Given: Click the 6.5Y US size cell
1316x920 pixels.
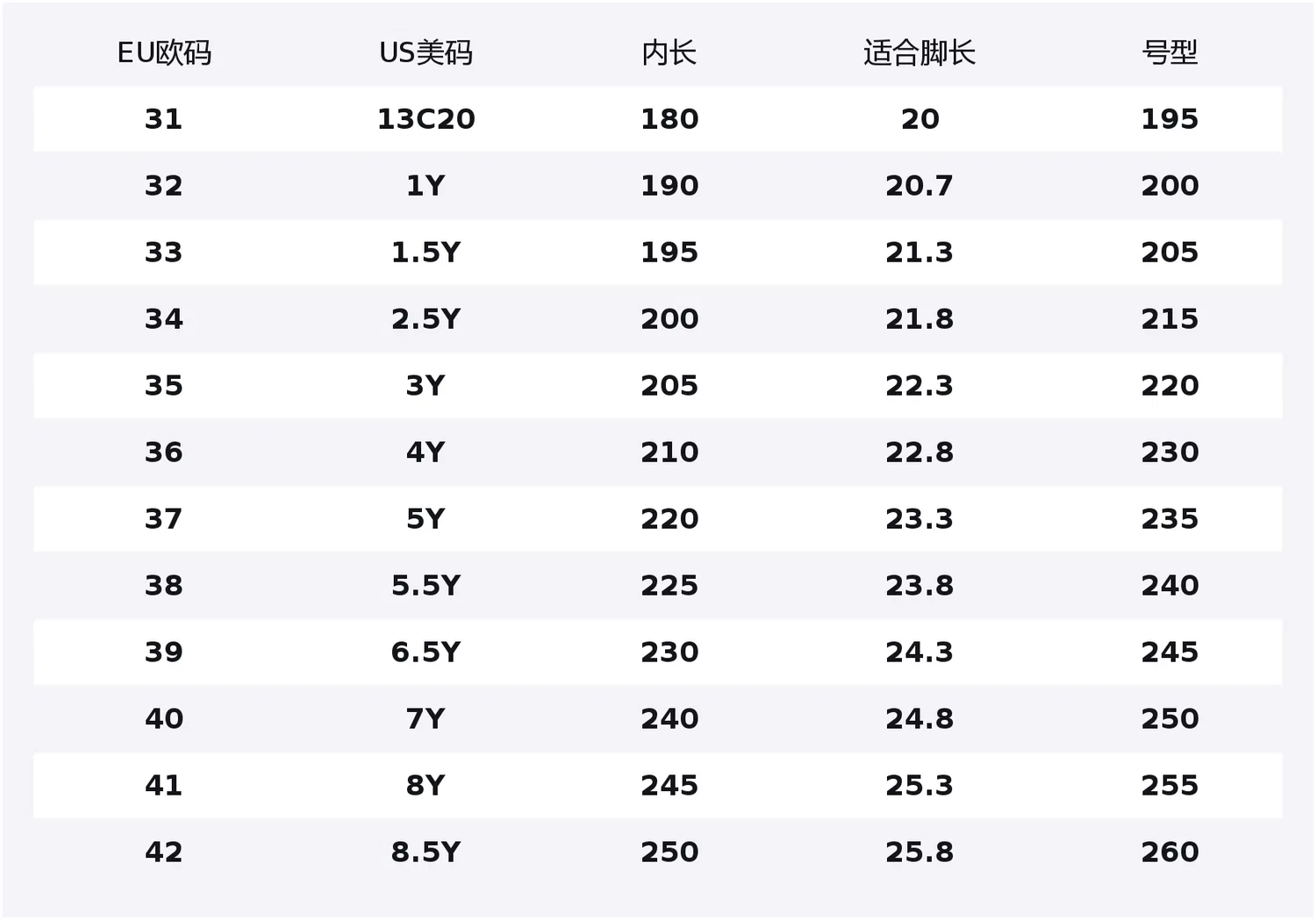Looking at the screenshot, I should pyautogui.click(x=426, y=652).
